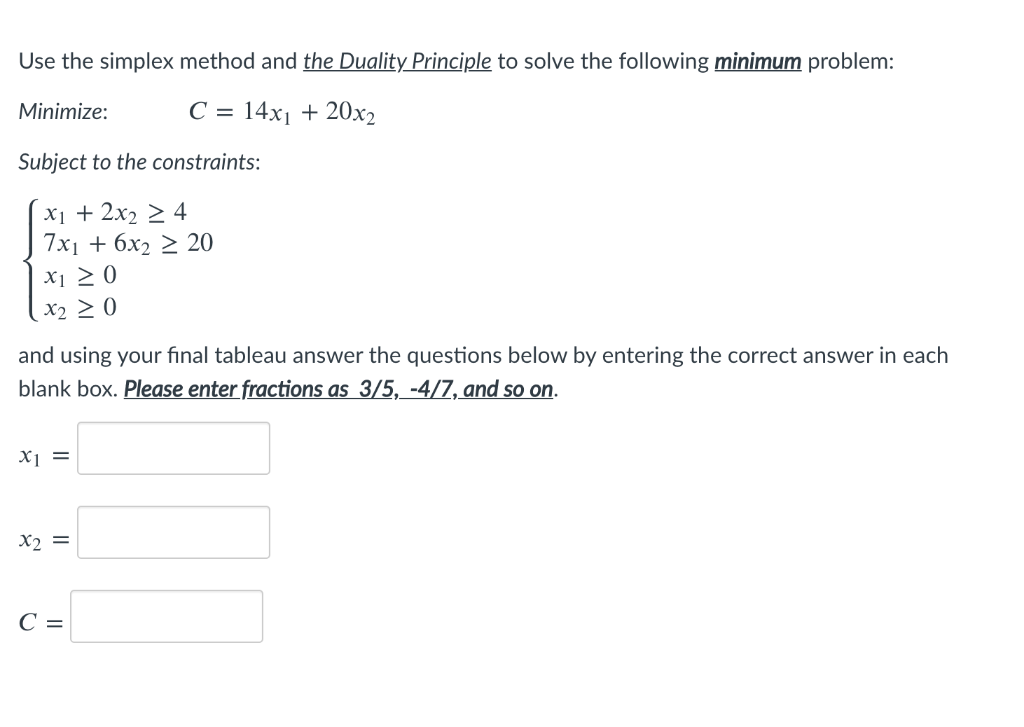1024x727 pixels.
Task: Click the constraint x2 ≥ 0
Action: click(78, 307)
